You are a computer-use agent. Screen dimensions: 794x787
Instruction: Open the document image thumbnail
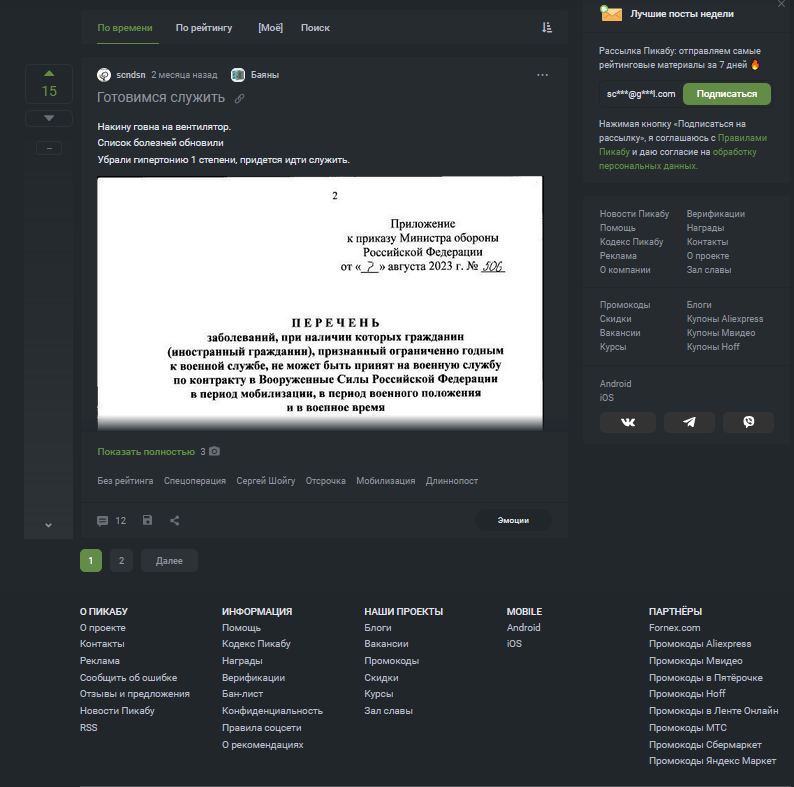pos(320,303)
